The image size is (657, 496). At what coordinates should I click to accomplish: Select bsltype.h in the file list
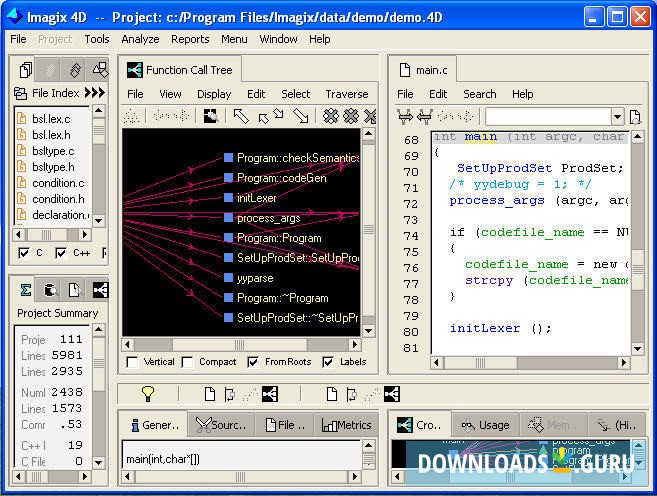click(53, 167)
